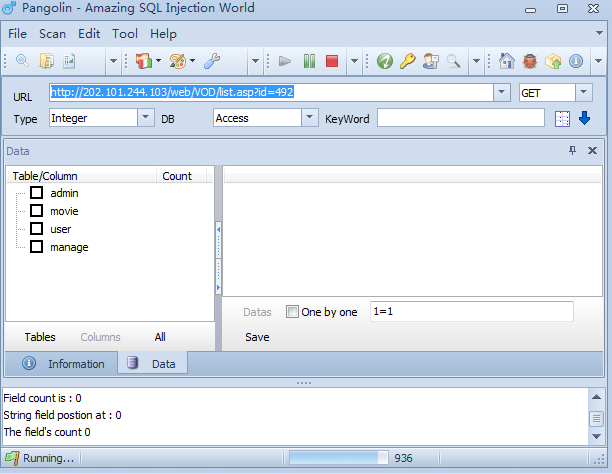612x474 pixels.
Task: Click the All button
Action: pos(160,337)
